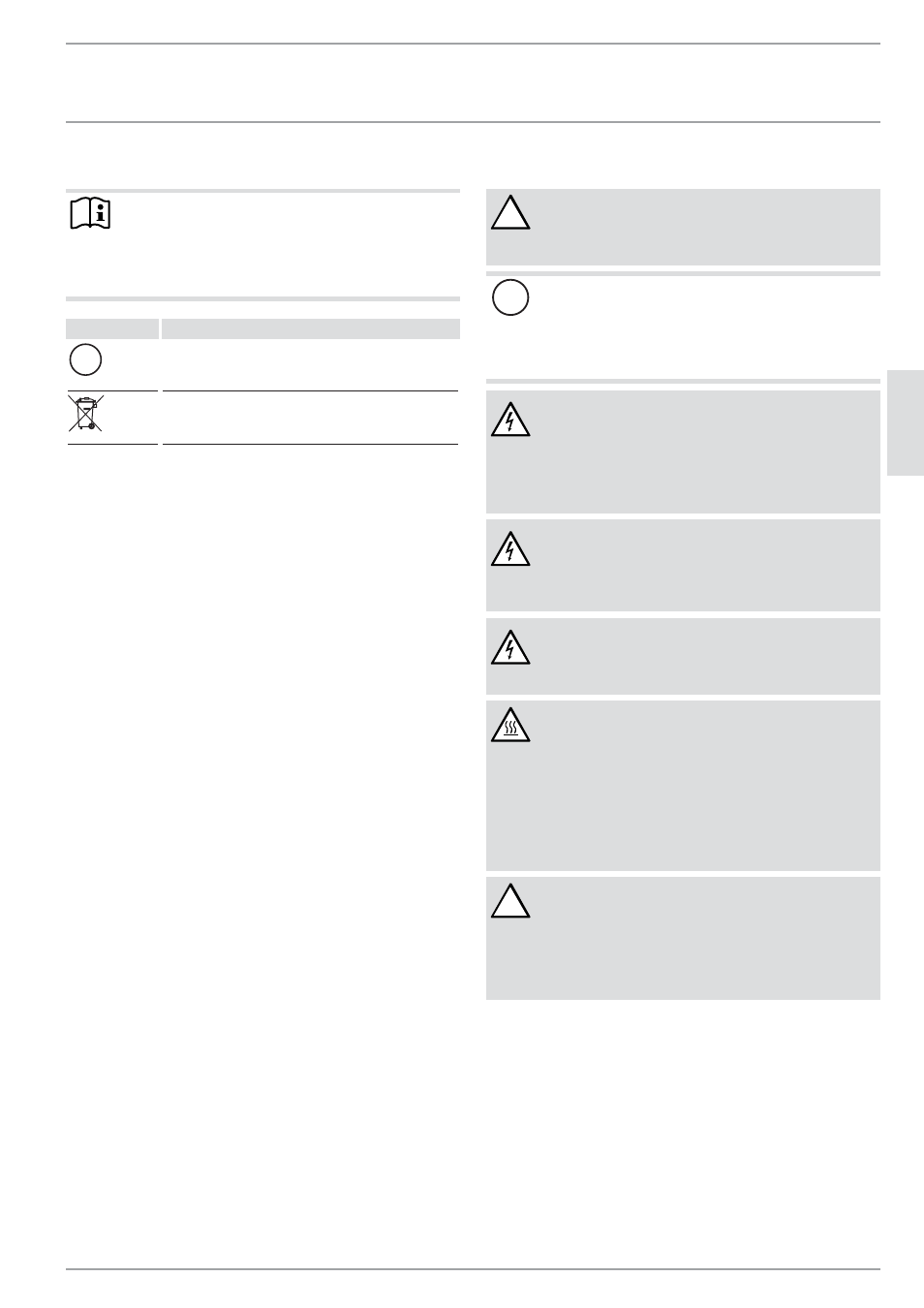
Task: Click the wide table header cell
Action: [x=310, y=328]
